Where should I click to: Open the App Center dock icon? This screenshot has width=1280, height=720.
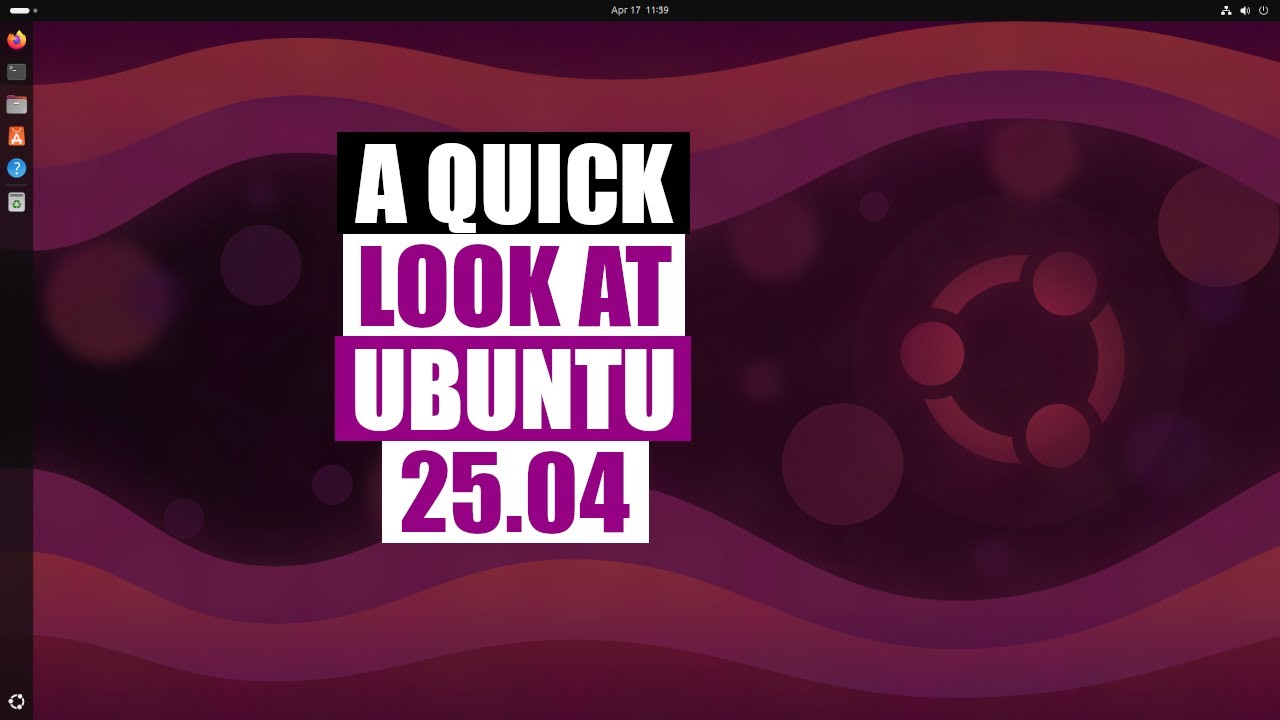[x=16, y=136]
